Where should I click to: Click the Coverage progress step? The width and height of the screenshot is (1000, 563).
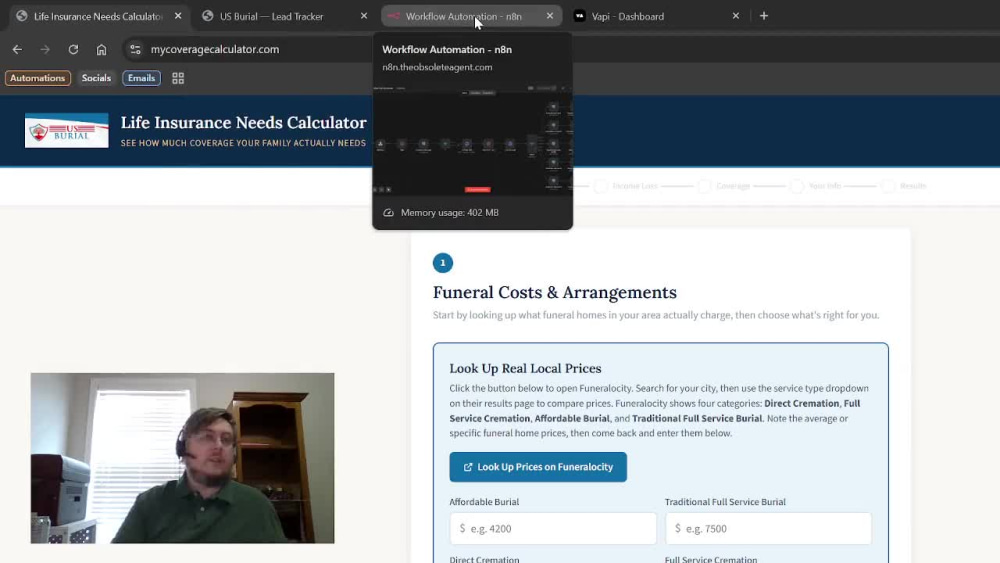tap(724, 186)
